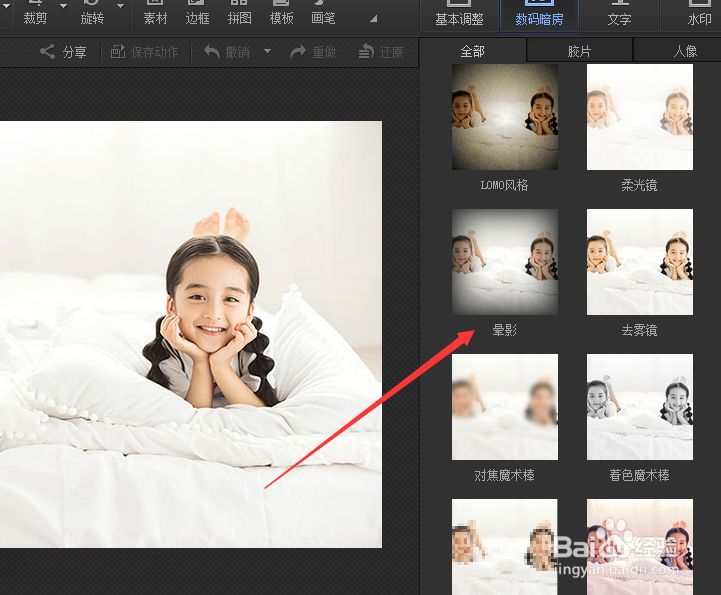This screenshot has height=595, width=721.
Task: Switch to the 文字 tab
Action: coord(619,15)
